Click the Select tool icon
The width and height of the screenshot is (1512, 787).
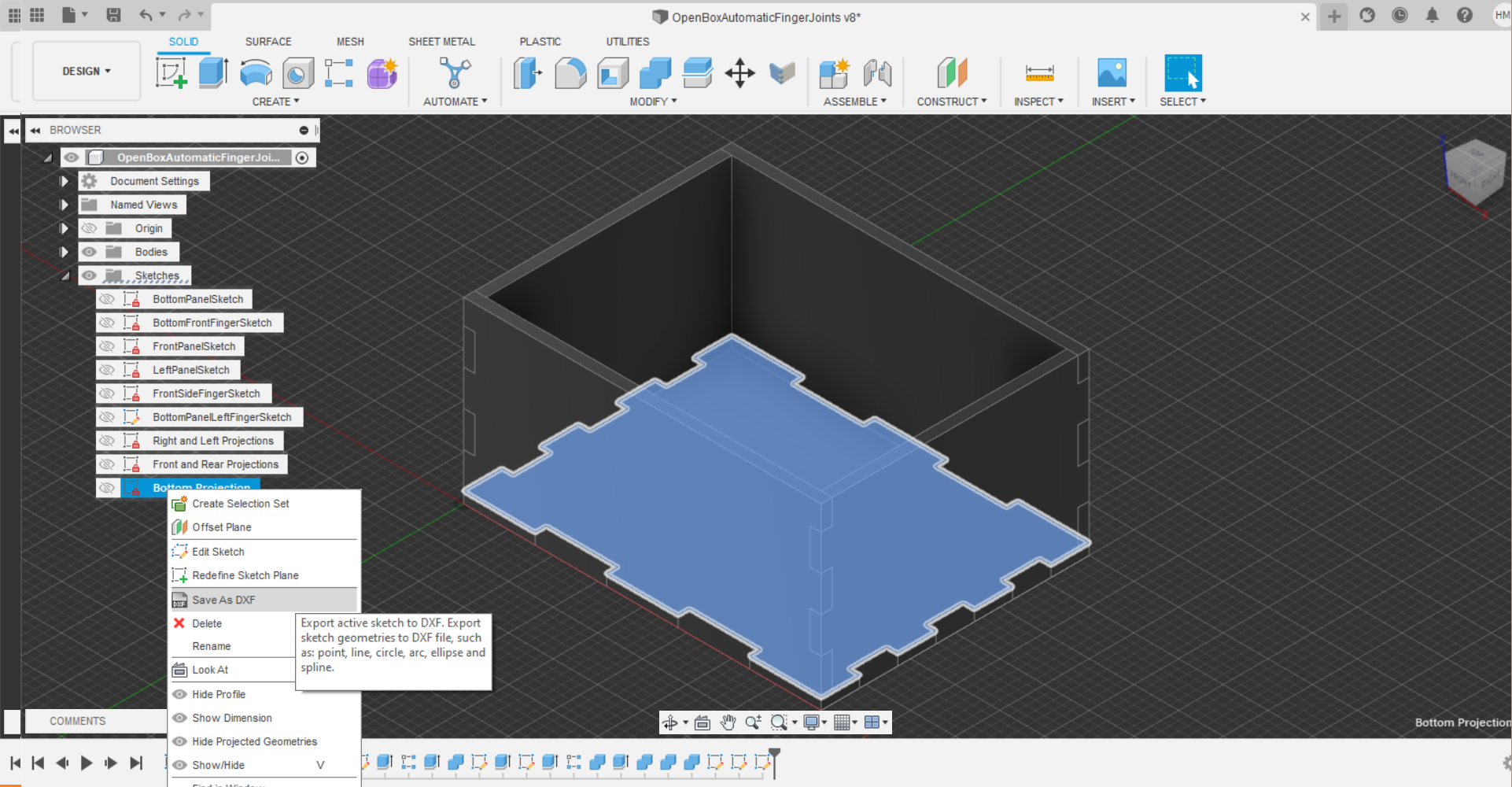coord(1183,73)
